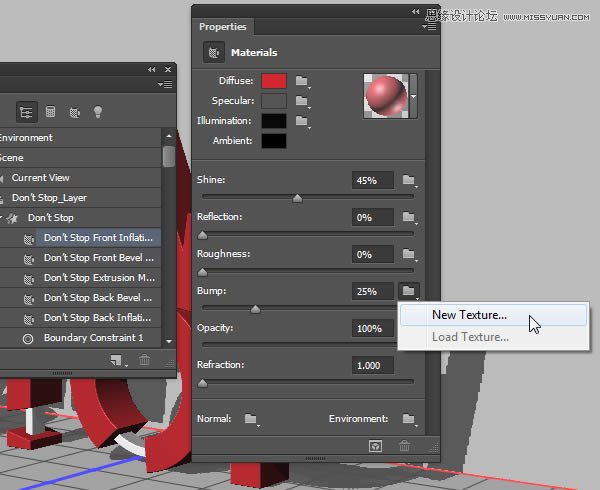Select the Don't Stop_Layer row

(80, 198)
